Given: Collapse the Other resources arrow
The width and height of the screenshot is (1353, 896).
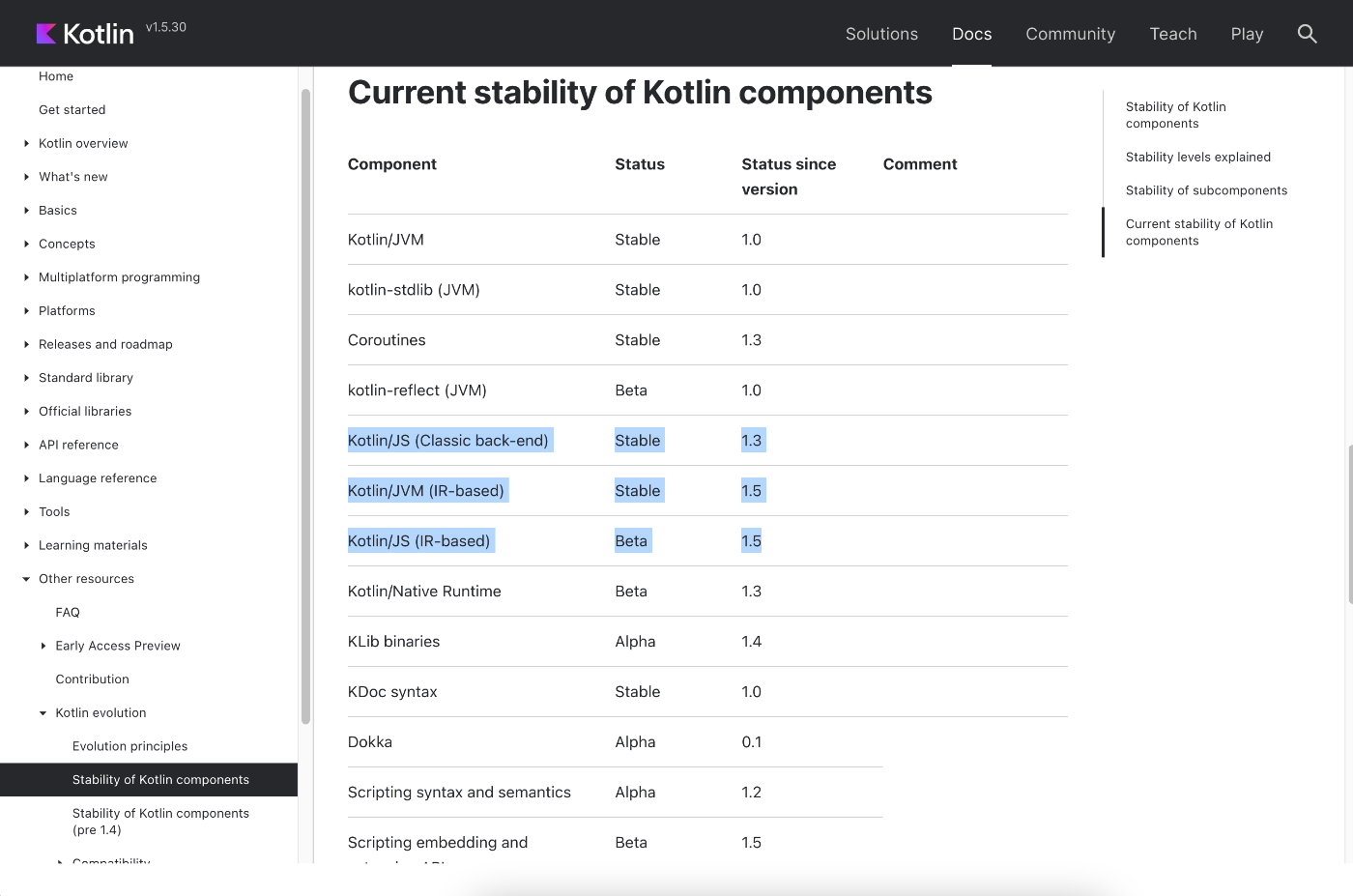Looking at the screenshot, I should pyautogui.click(x=26, y=579).
